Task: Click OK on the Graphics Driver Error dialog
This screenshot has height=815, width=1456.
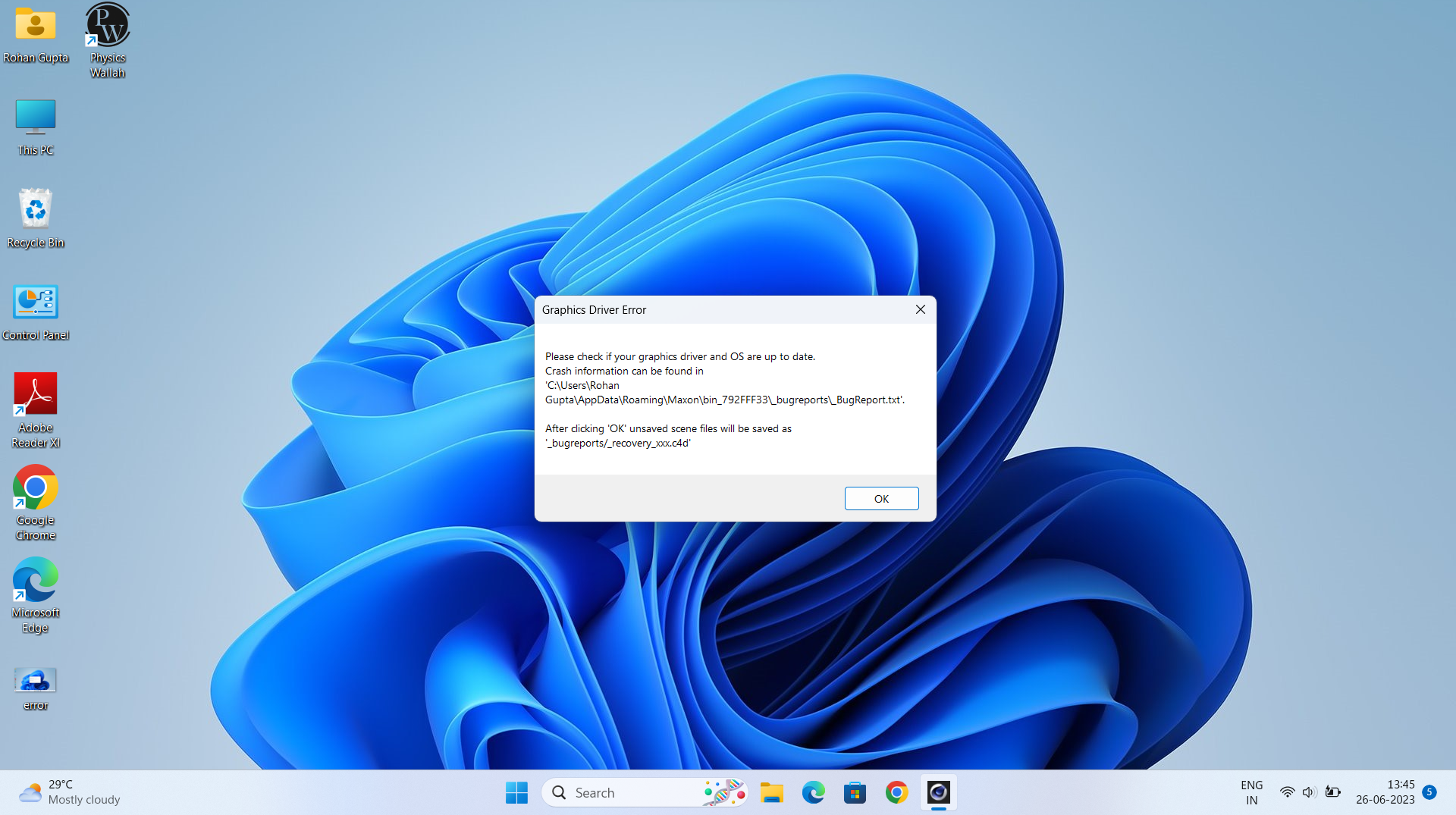Action: coord(881,498)
